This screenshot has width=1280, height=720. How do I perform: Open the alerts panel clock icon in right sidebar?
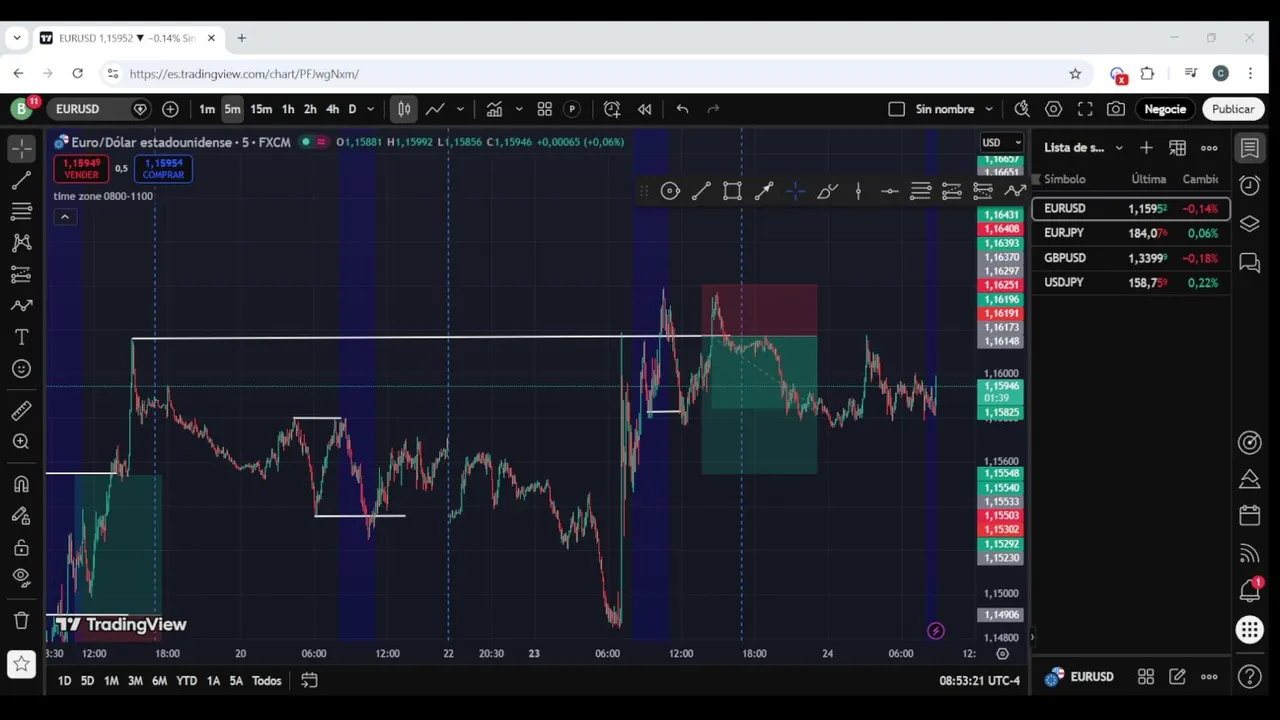pyautogui.click(x=1249, y=185)
